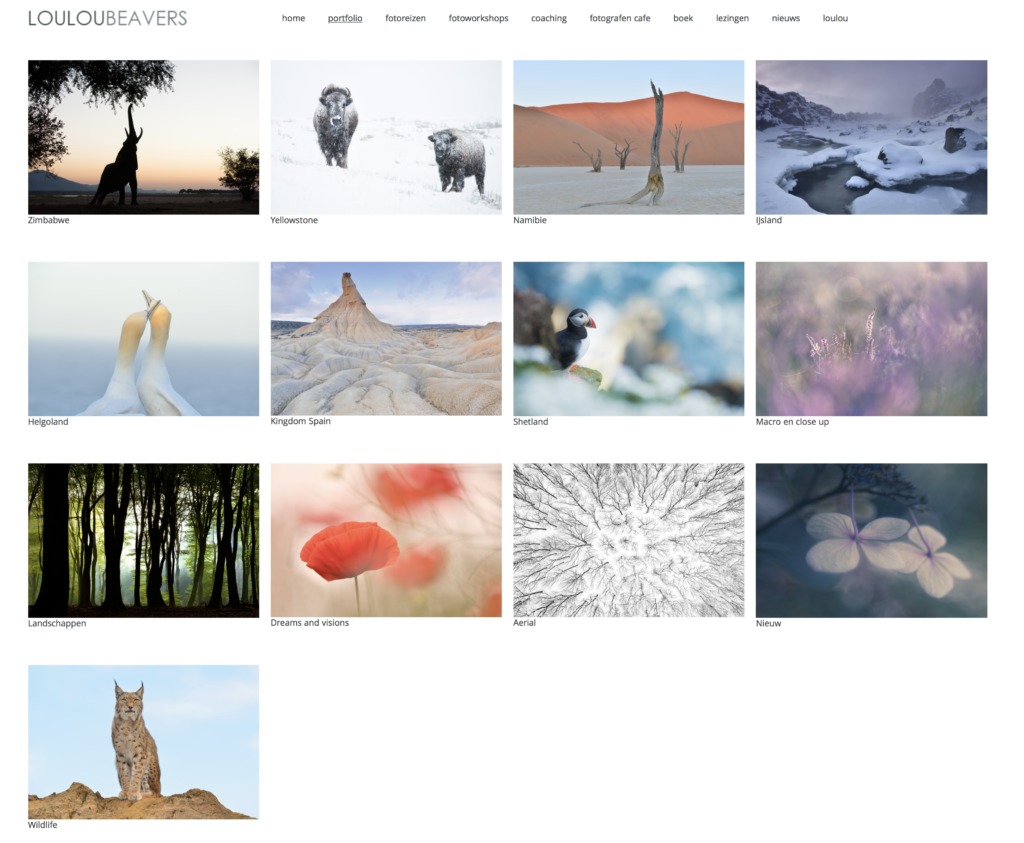
Task: Click the Kingdom Spain caption link
Action: click(300, 421)
